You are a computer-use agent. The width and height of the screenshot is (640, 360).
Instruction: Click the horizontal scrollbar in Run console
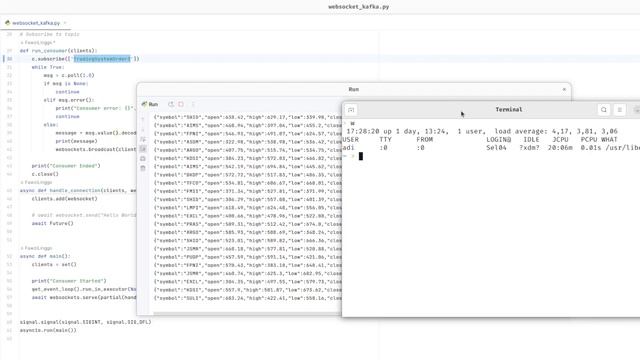point(247,313)
